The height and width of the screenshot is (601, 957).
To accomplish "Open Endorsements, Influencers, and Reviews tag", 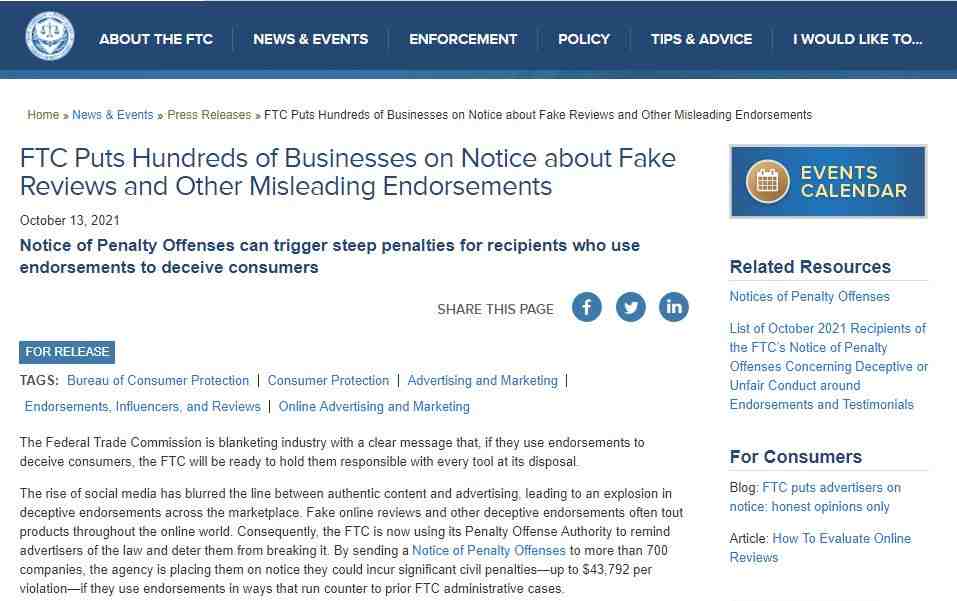I will click(x=142, y=406).
